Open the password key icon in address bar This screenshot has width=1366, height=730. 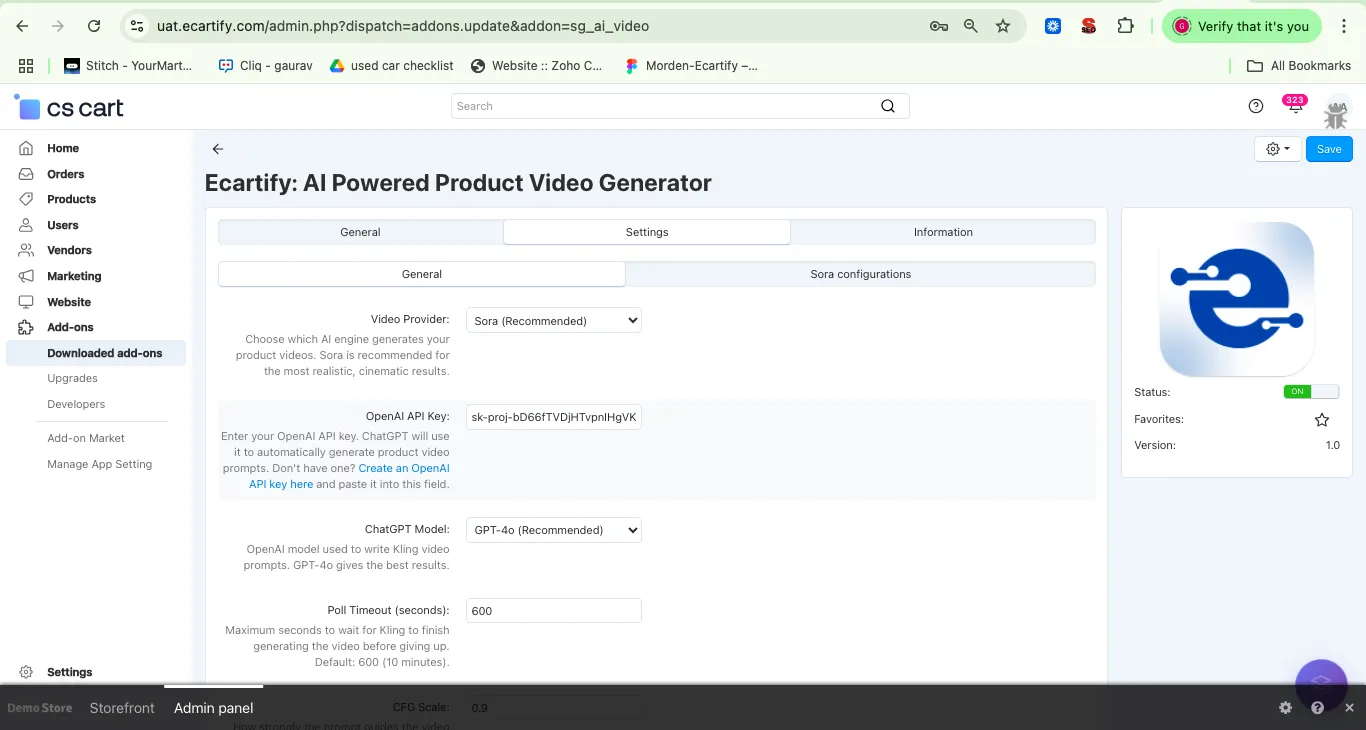click(938, 27)
